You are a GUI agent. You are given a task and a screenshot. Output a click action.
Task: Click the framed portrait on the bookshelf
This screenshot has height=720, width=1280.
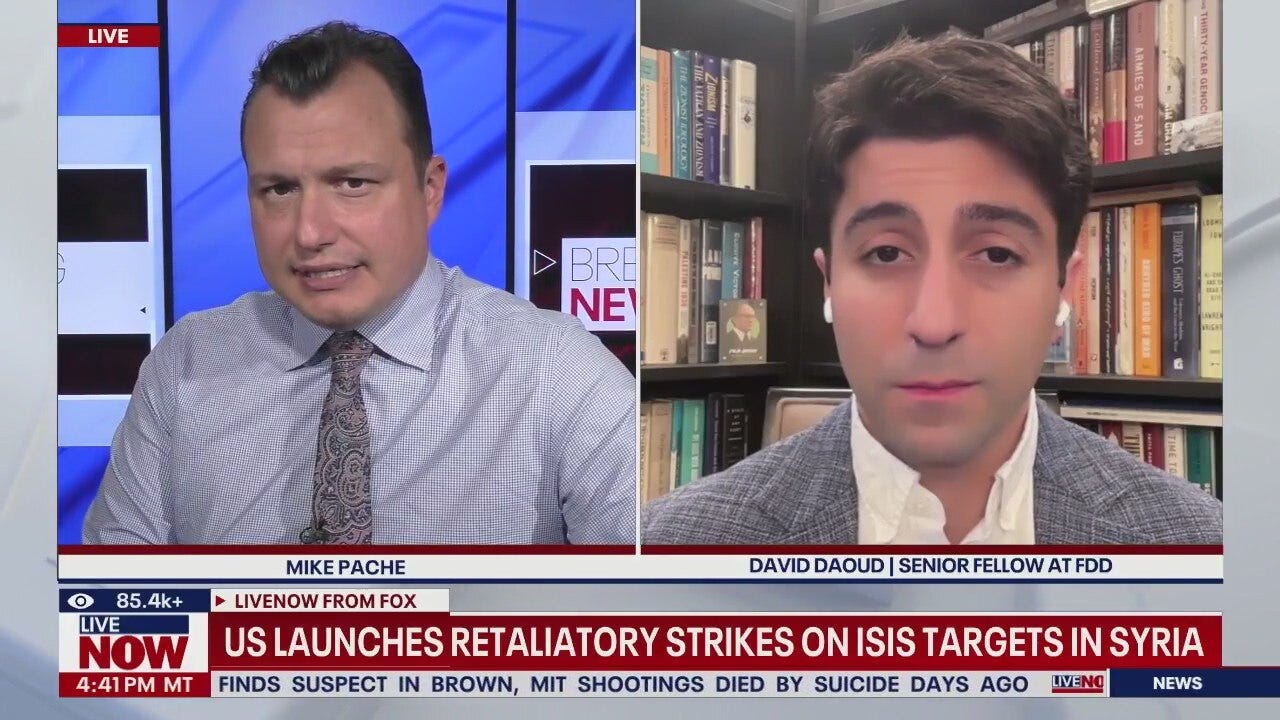(742, 330)
